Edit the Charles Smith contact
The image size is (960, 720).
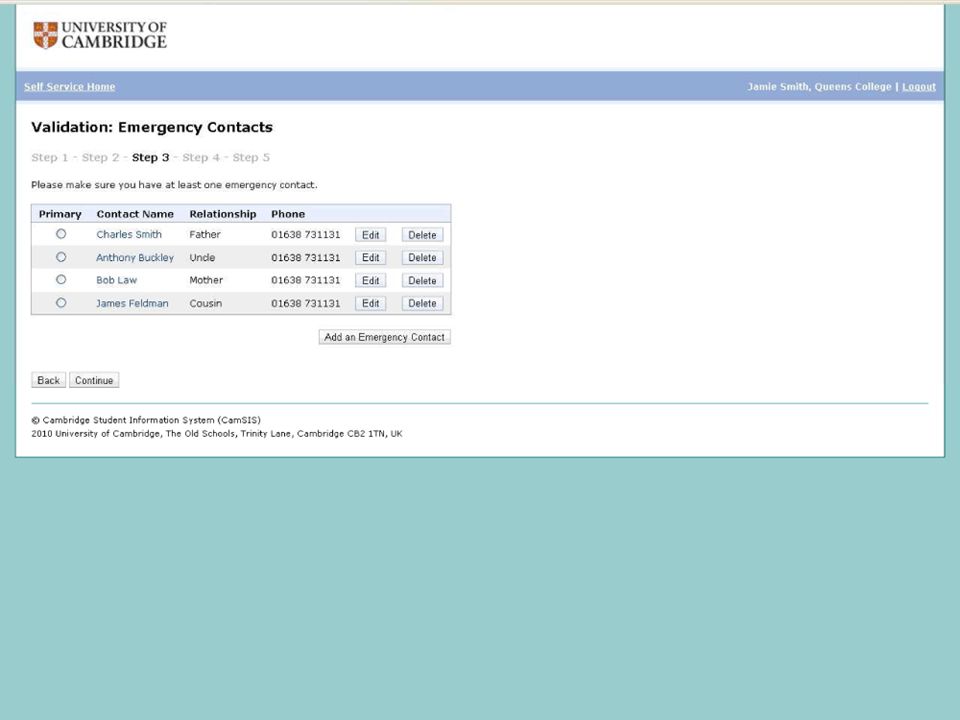click(370, 235)
